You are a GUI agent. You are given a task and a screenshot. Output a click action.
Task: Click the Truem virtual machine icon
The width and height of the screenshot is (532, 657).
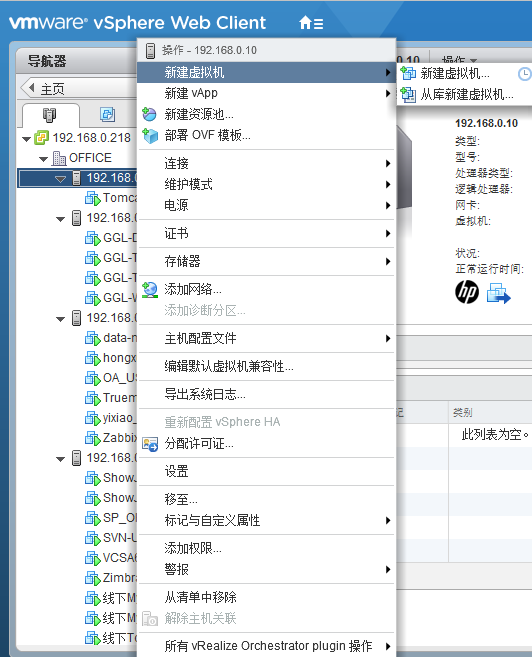coord(92,398)
